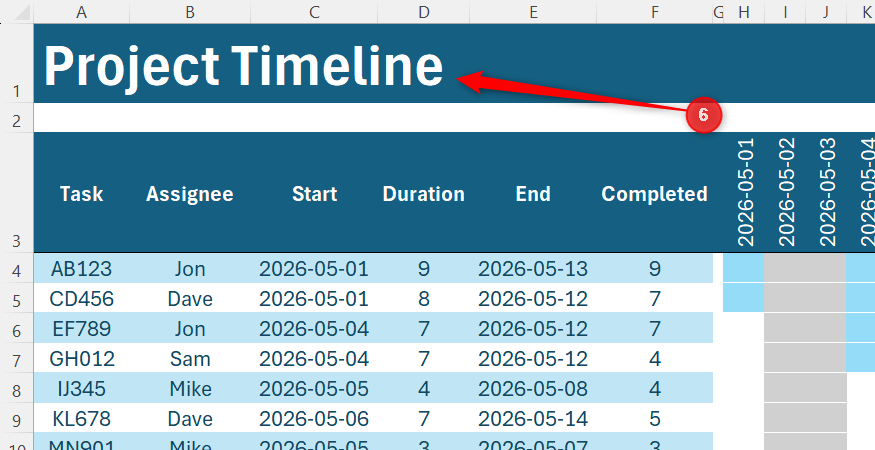The image size is (875, 450).
Task: Select duration 4 for task IJ345
Action: pyautogui.click(x=424, y=388)
